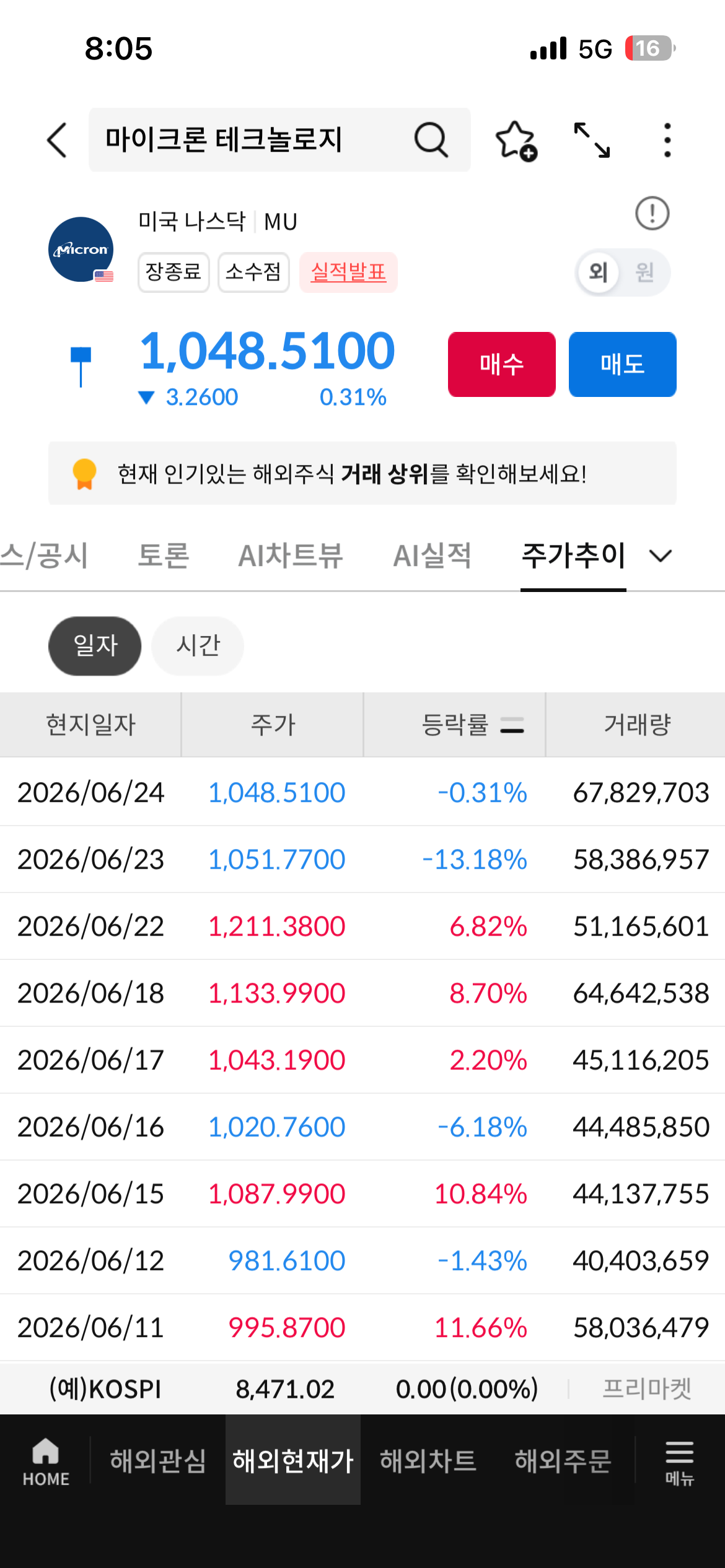
Task: Tap the 현지일자 column header
Action: click(90, 725)
